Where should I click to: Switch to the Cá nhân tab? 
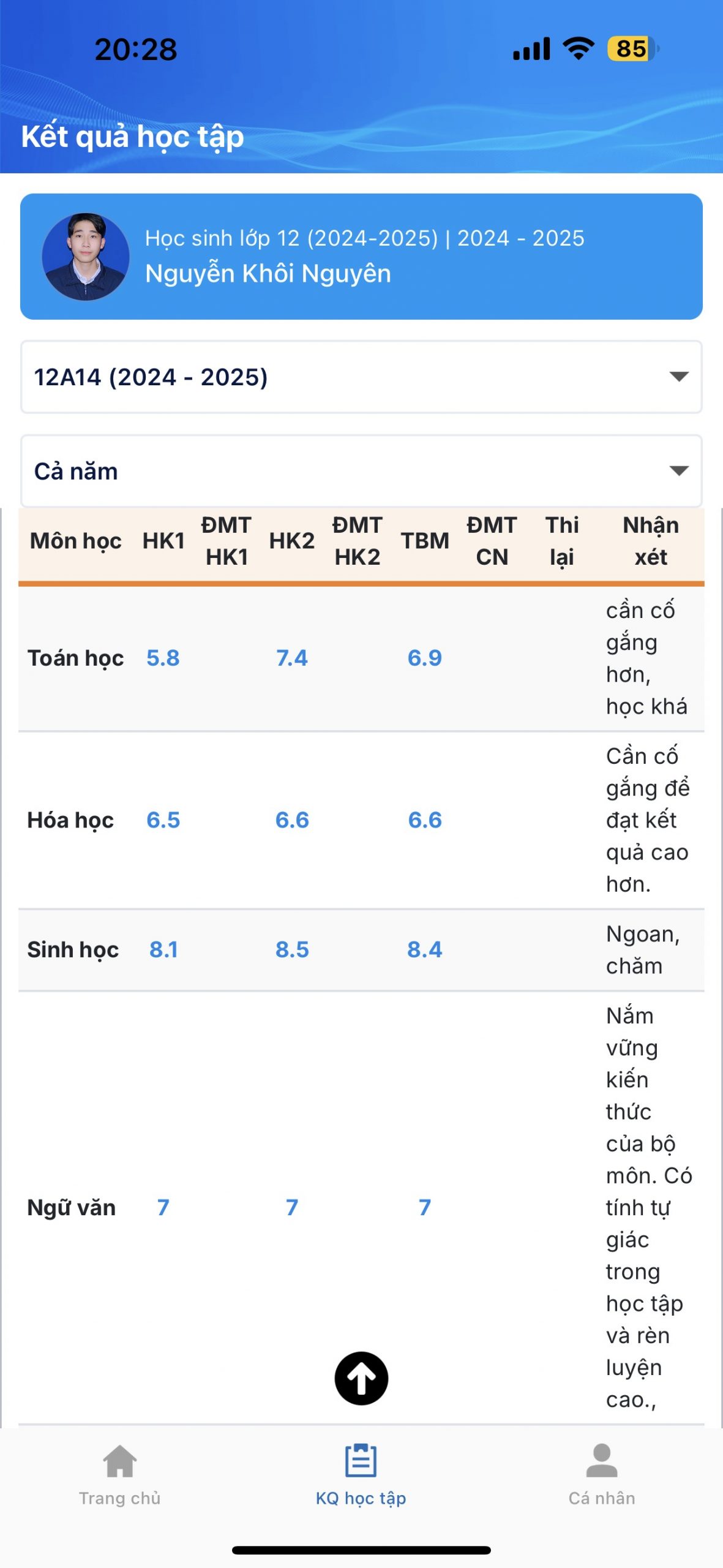point(602,1474)
